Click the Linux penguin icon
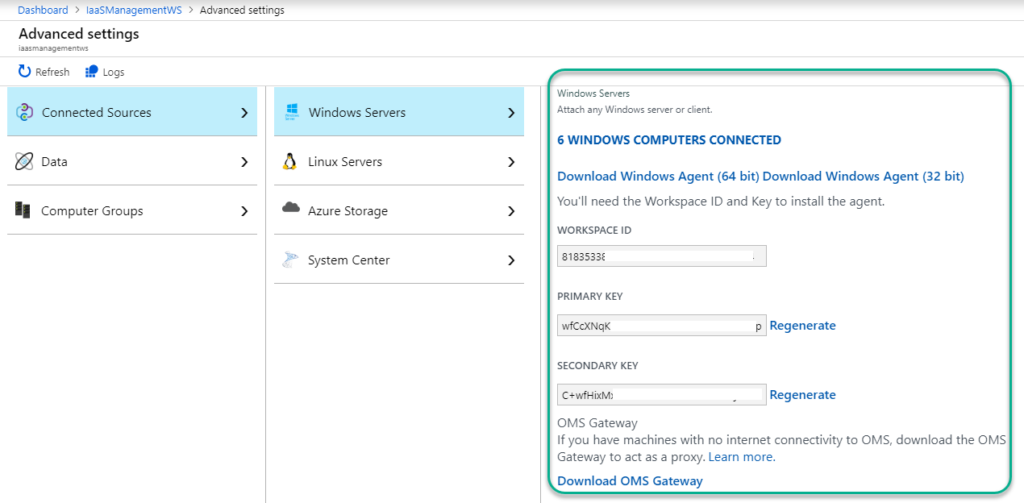Viewport: 1024px width, 503px height. point(289,161)
